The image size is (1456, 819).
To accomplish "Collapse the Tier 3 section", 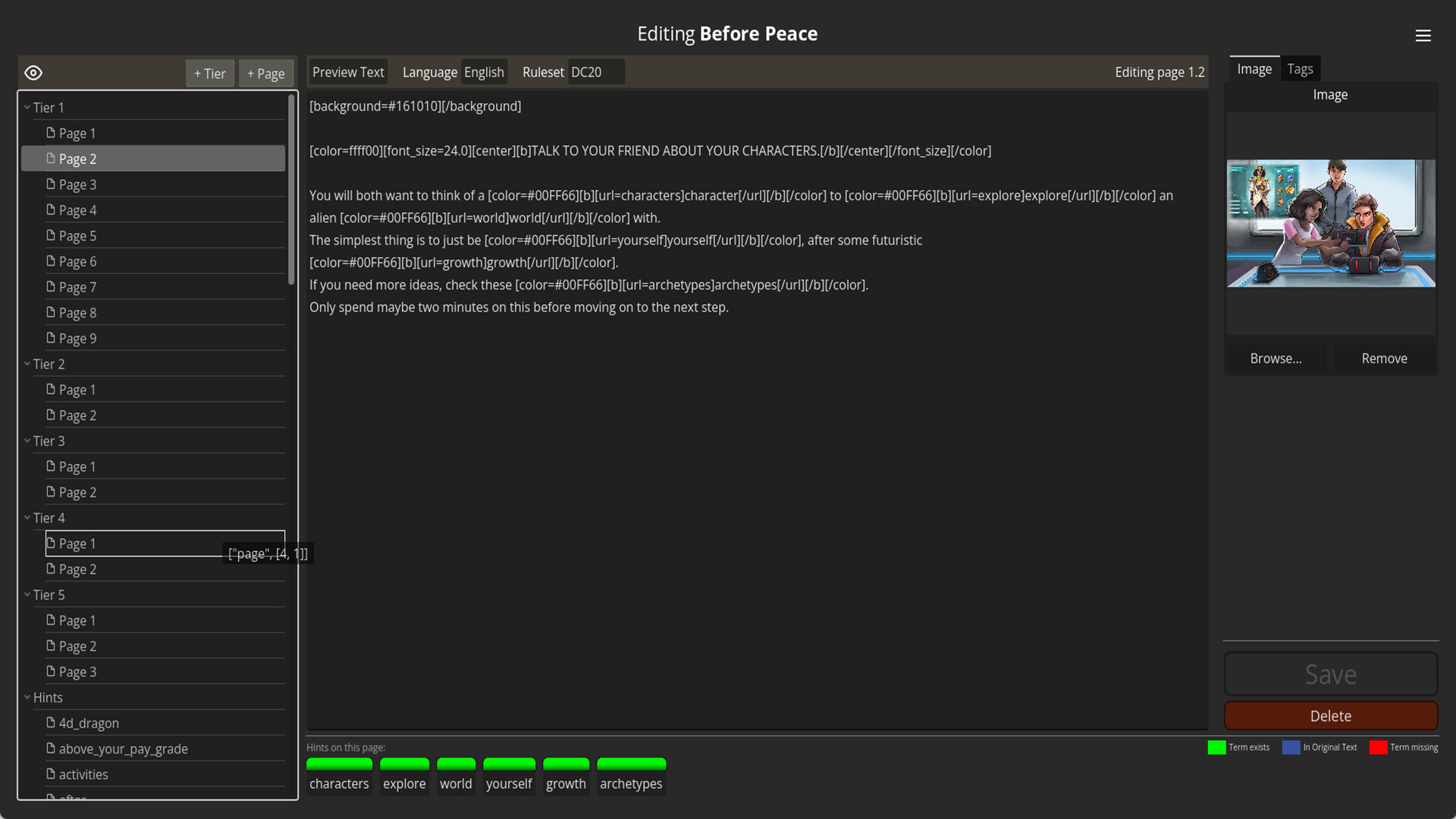I will pos(27,441).
